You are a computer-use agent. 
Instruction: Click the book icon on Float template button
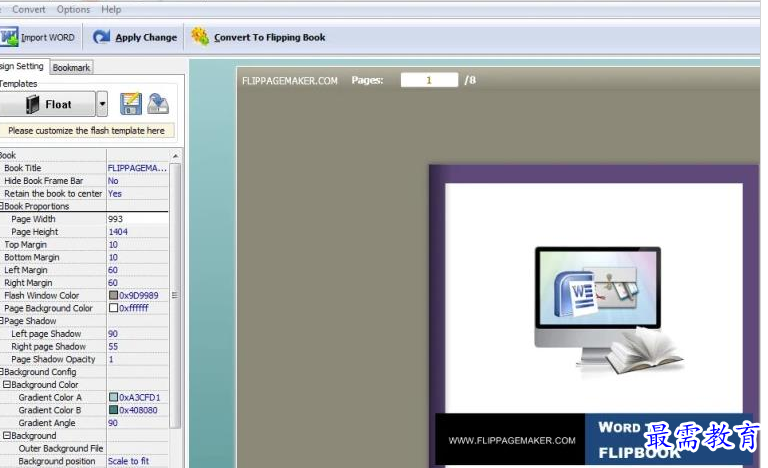coord(32,104)
